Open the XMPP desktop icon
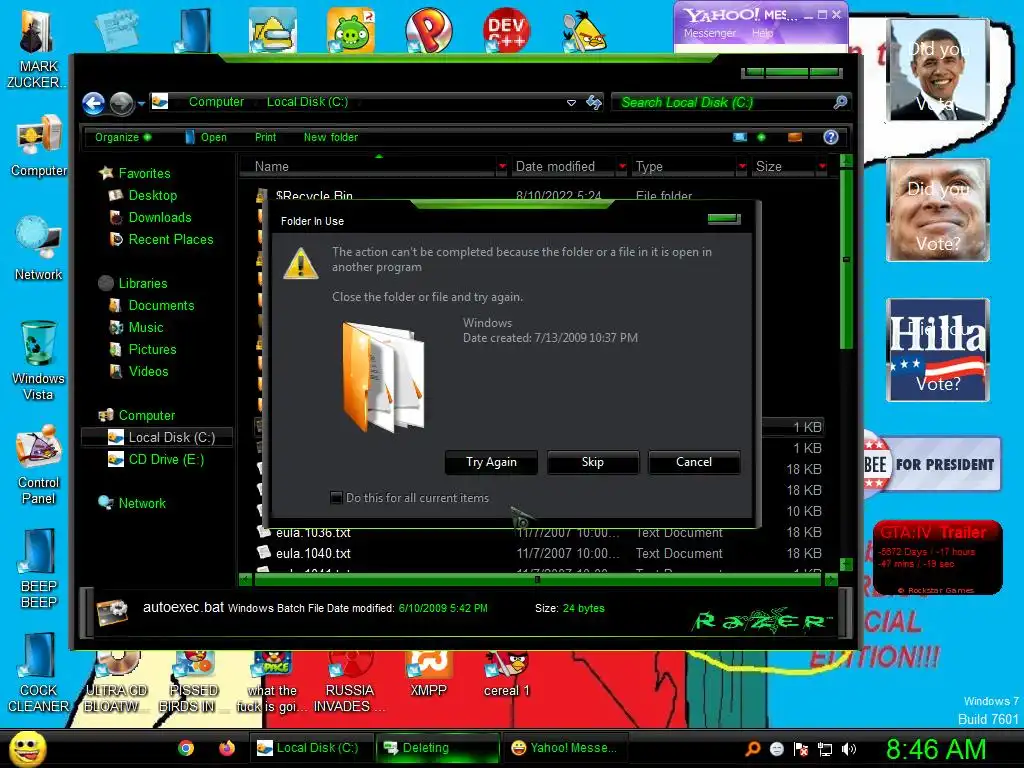 click(x=428, y=674)
